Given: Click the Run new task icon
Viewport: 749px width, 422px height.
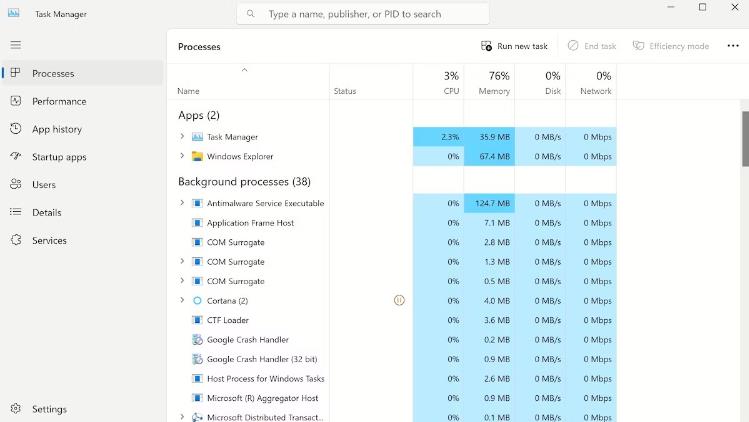Looking at the screenshot, I should click(486, 46).
